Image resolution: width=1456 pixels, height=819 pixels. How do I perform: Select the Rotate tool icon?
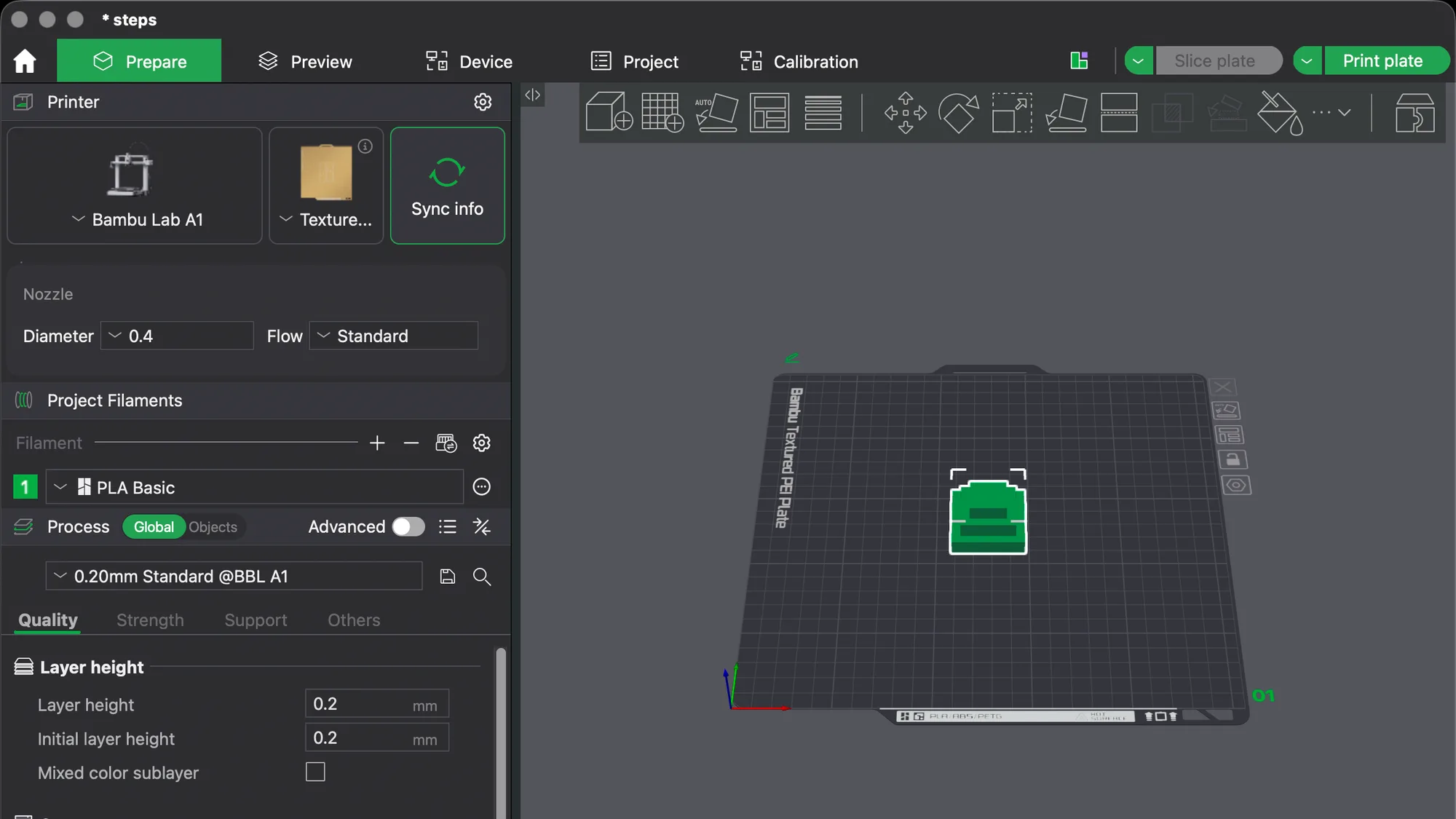958,112
